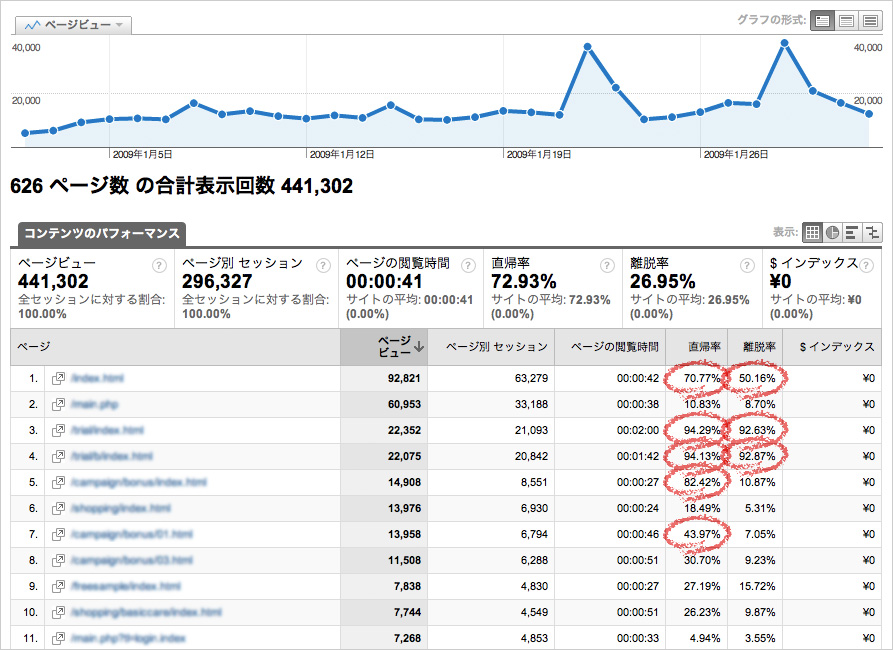This screenshot has height=650, width=893.
Task: Open row 5 campaign page external icon
Action: pyautogui.click(x=59, y=483)
